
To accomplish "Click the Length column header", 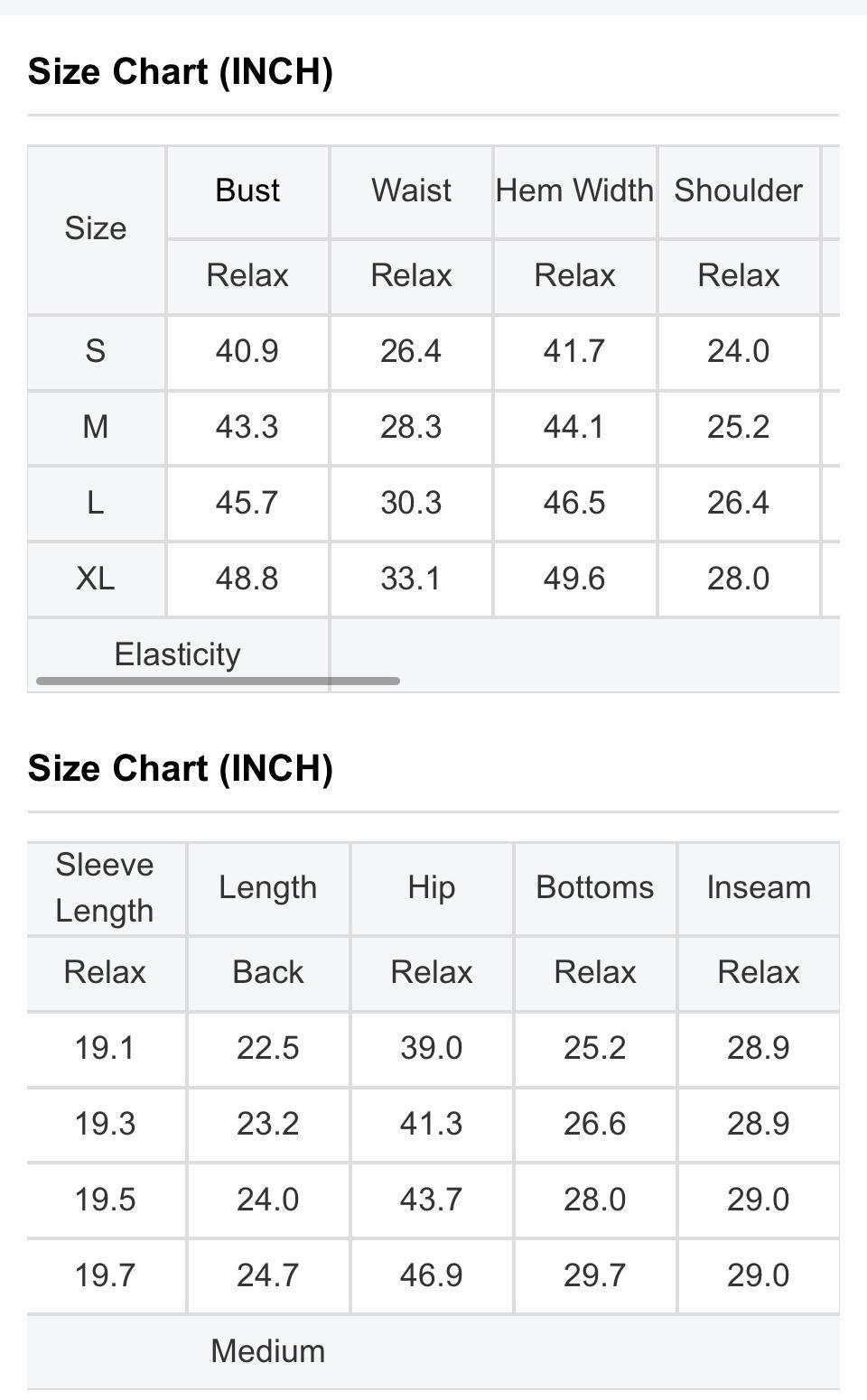I will click(x=268, y=888).
